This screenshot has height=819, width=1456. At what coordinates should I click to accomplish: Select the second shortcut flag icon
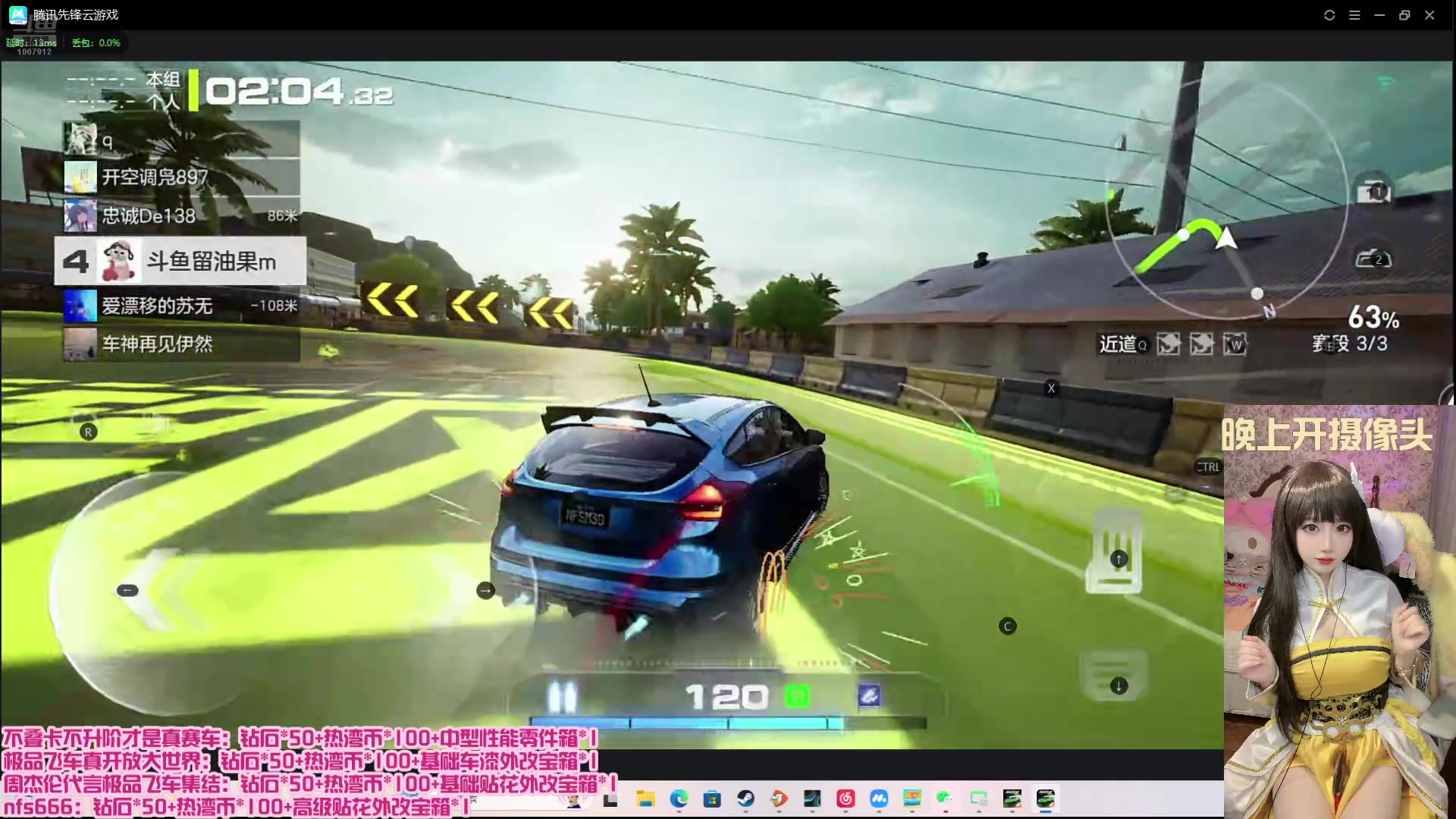[x=1202, y=344]
